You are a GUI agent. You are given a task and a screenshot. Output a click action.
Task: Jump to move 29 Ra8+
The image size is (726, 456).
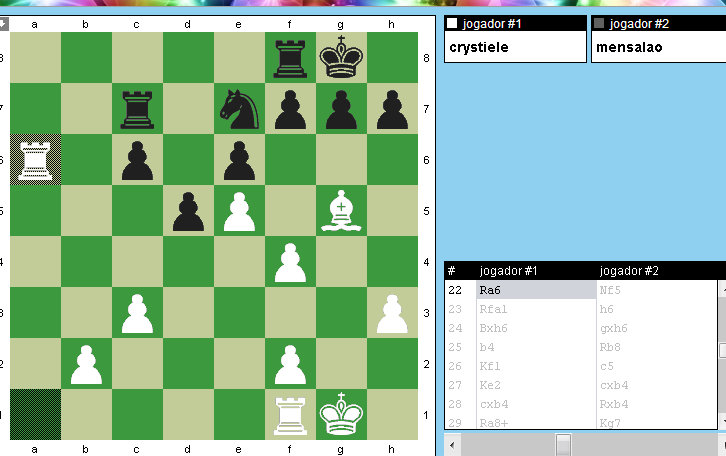click(494, 423)
